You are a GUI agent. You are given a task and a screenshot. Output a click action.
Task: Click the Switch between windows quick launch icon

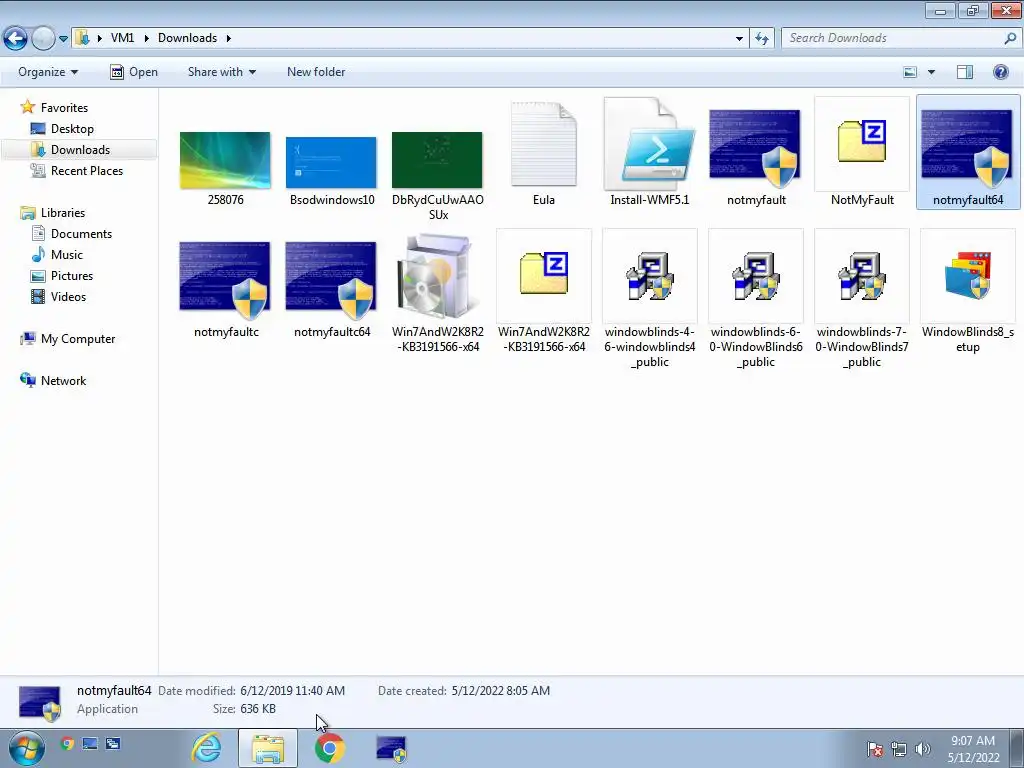pyautogui.click(x=113, y=743)
